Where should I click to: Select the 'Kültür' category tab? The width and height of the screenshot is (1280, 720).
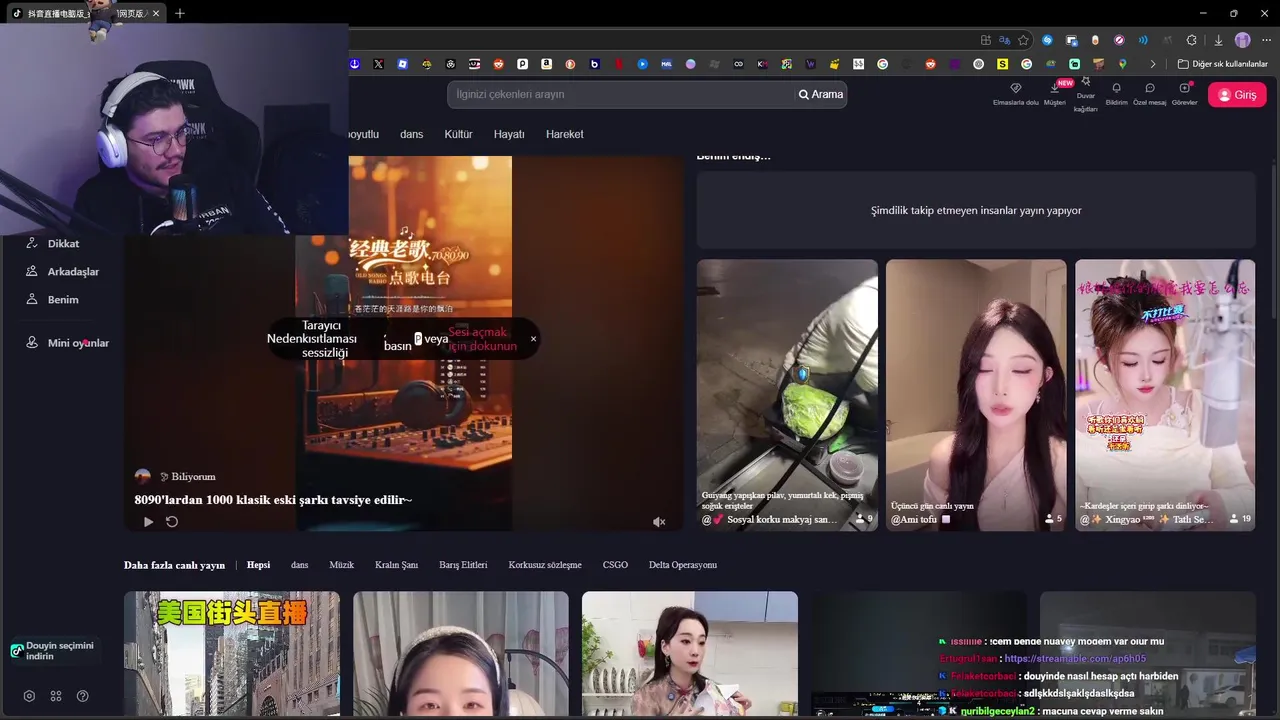458,134
